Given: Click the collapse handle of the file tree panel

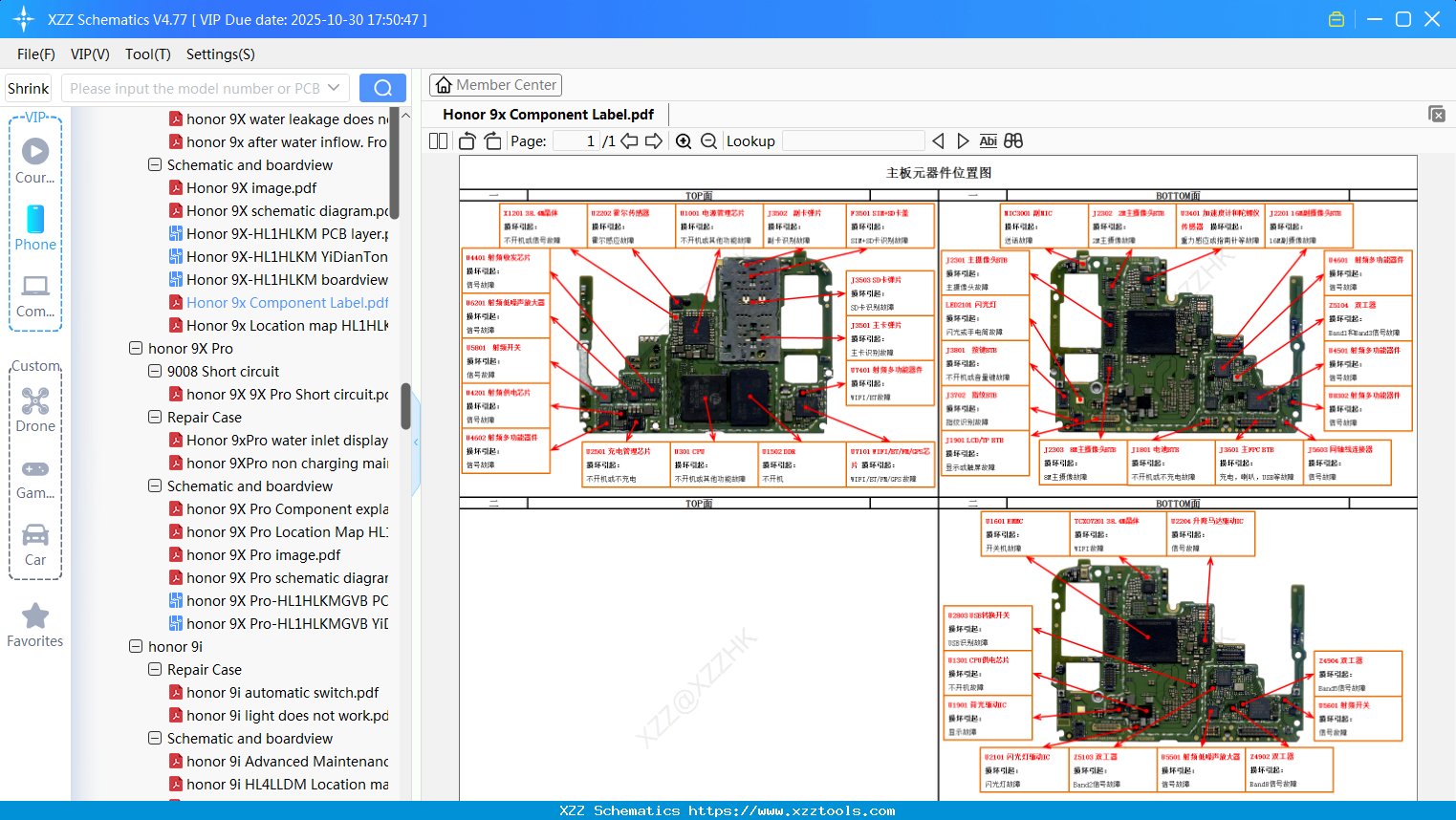Looking at the screenshot, I should pyautogui.click(x=416, y=442).
